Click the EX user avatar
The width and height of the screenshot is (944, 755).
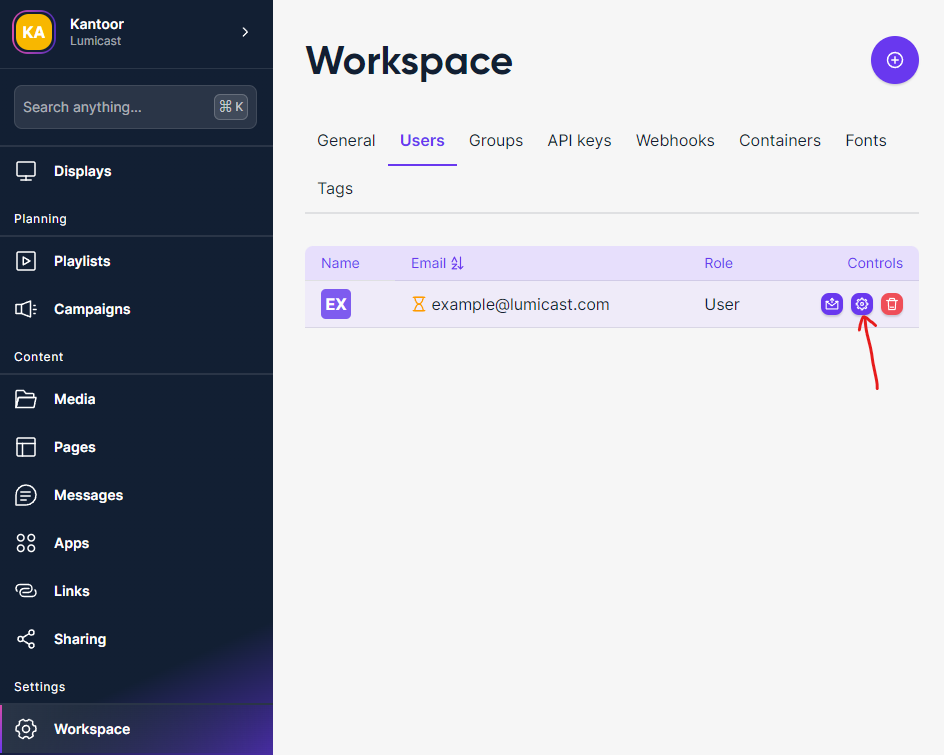(x=335, y=304)
